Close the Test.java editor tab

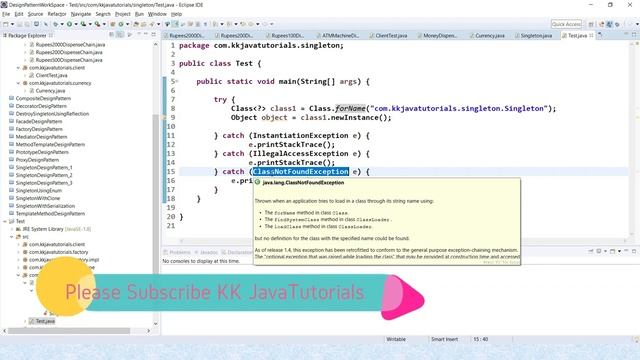pos(591,36)
